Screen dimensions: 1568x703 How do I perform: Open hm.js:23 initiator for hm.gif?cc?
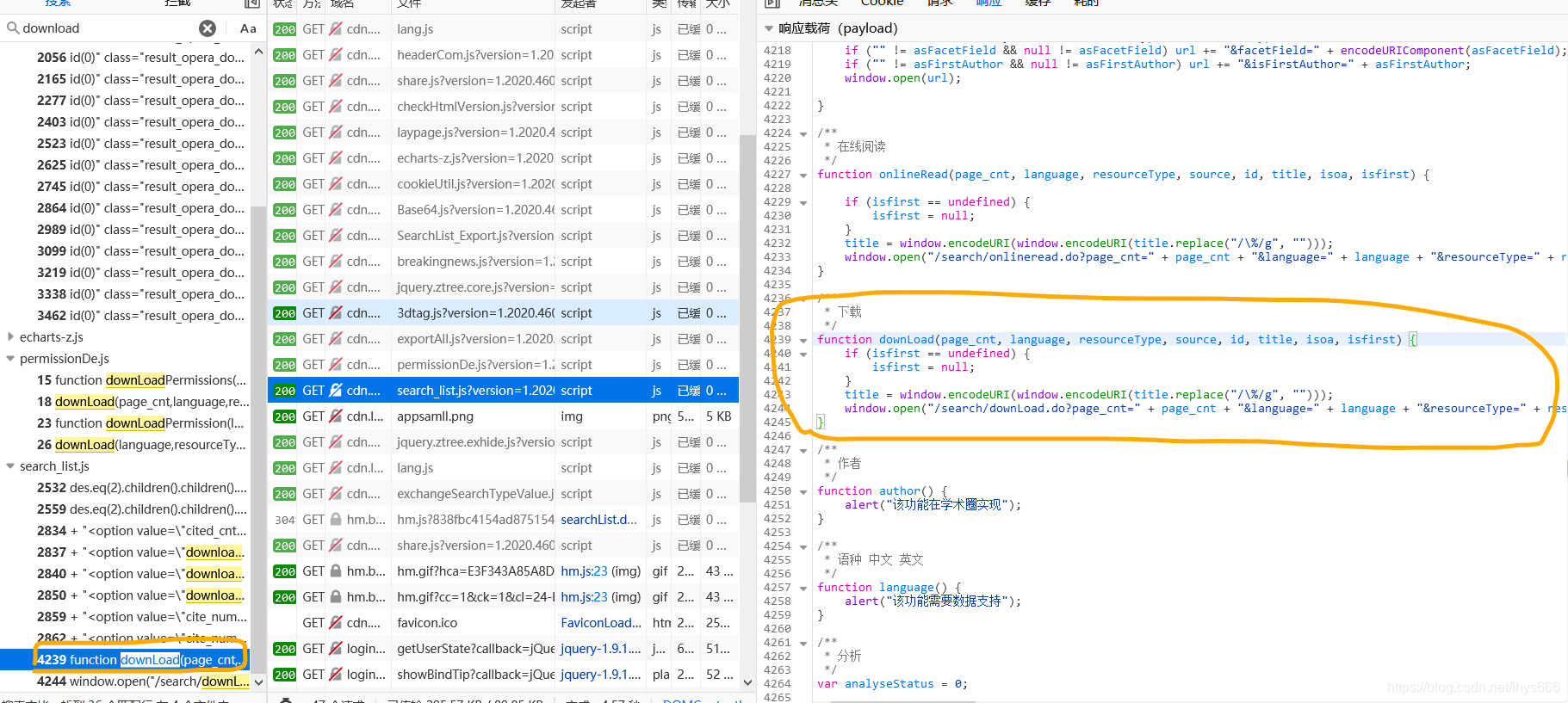(x=584, y=597)
